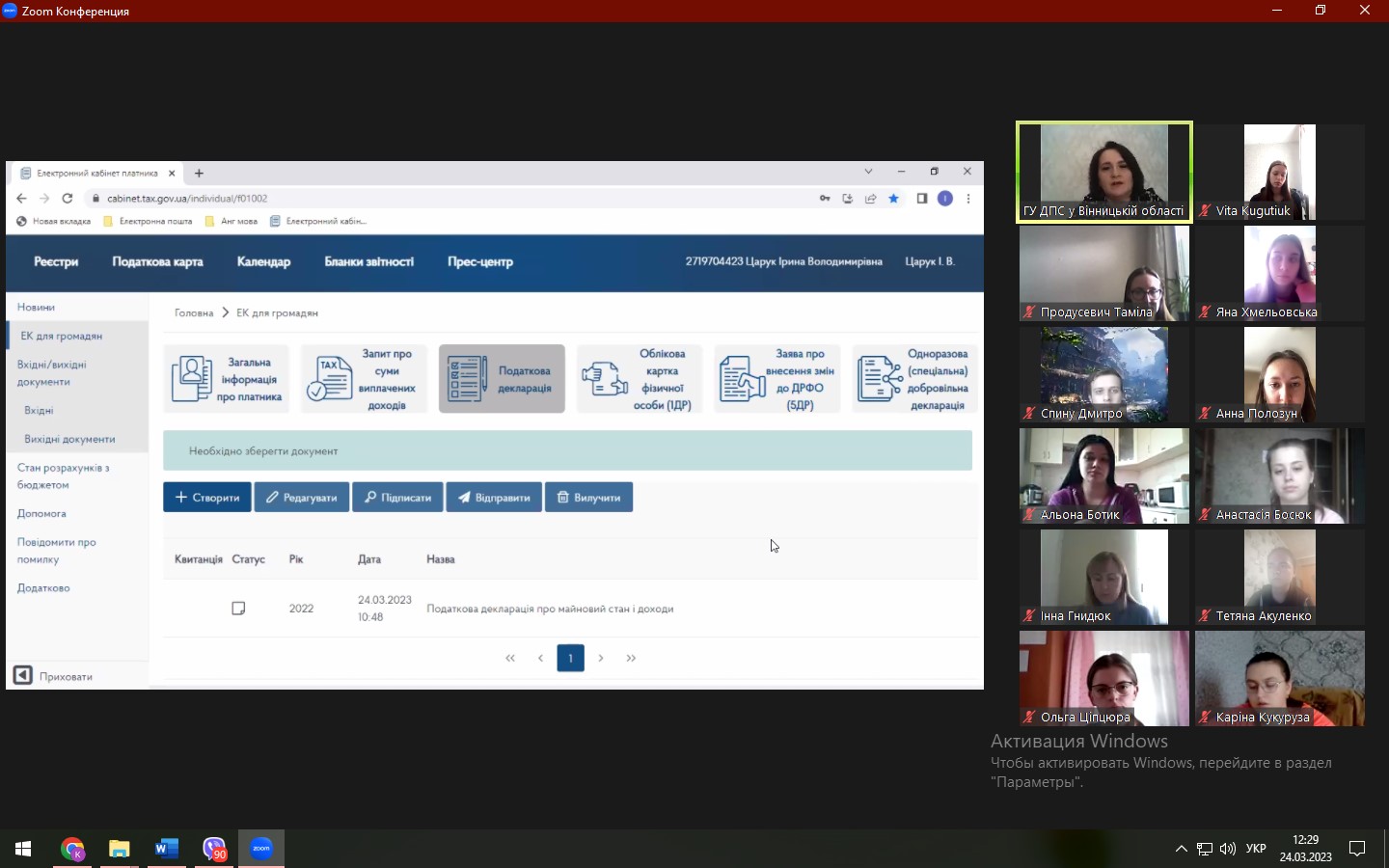The width and height of the screenshot is (1389, 868).
Task: Expand the browser tab search chevron
Action: point(868,172)
